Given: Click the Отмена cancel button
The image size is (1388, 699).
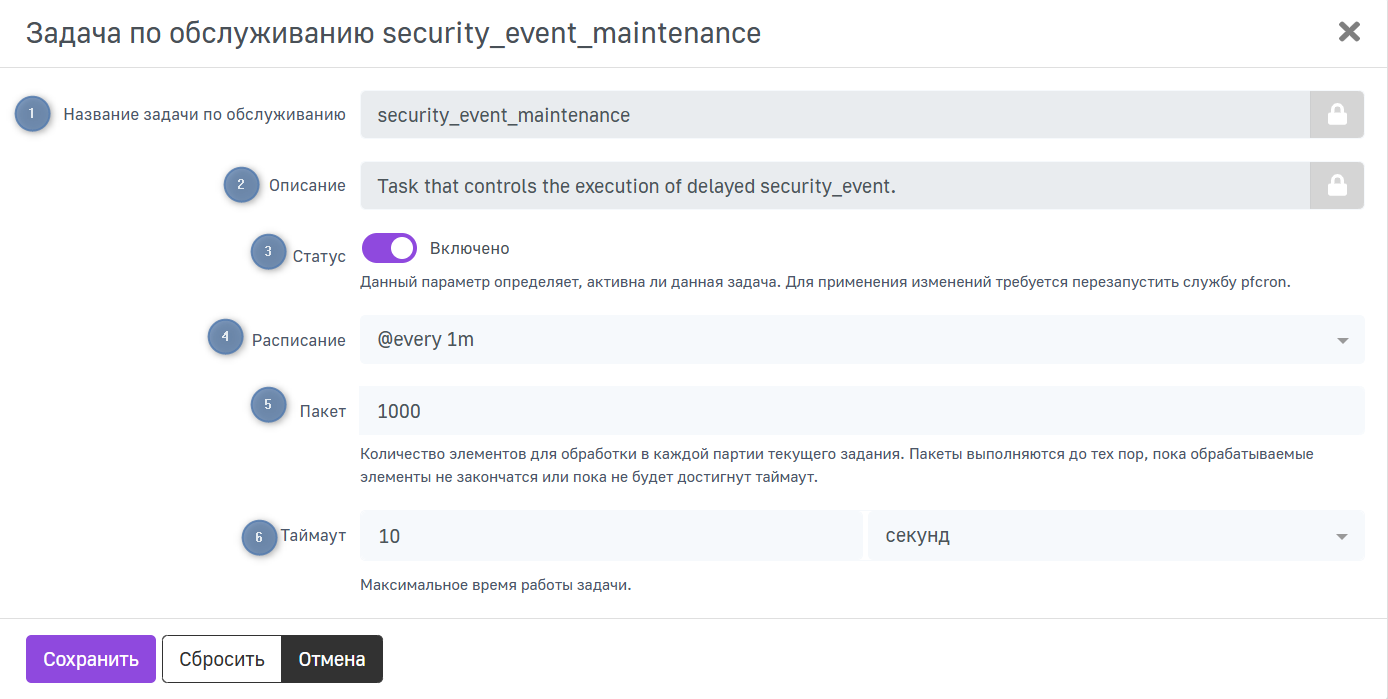Looking at the screenshot, I should pyautogui.click(x=332, y=659).
